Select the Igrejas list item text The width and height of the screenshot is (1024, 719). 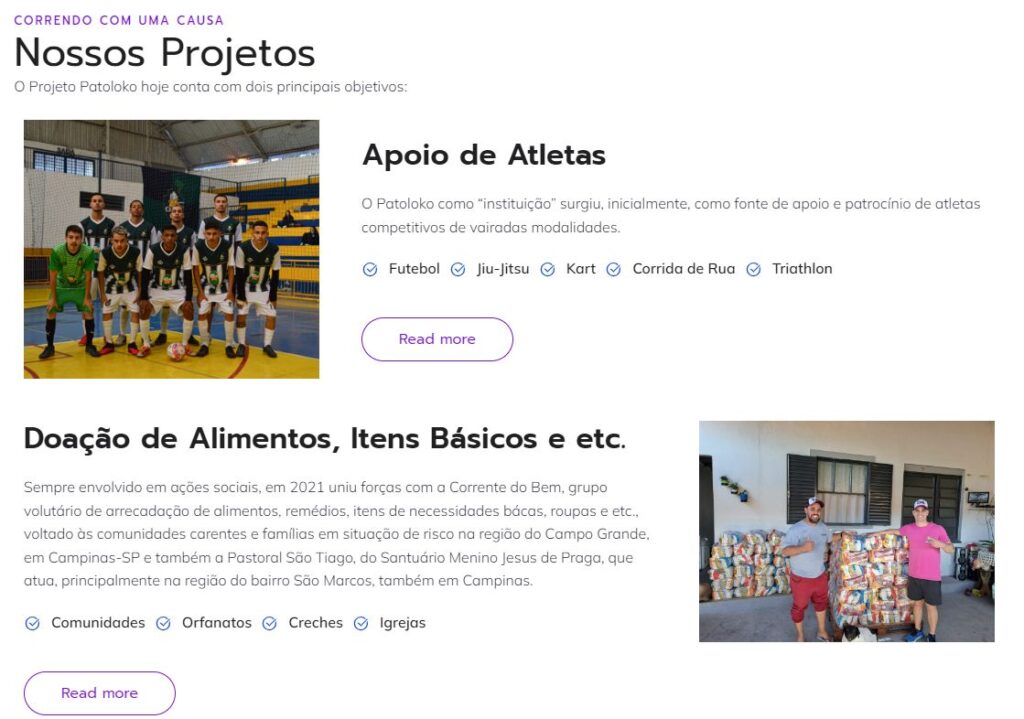(x=402, y=623)
